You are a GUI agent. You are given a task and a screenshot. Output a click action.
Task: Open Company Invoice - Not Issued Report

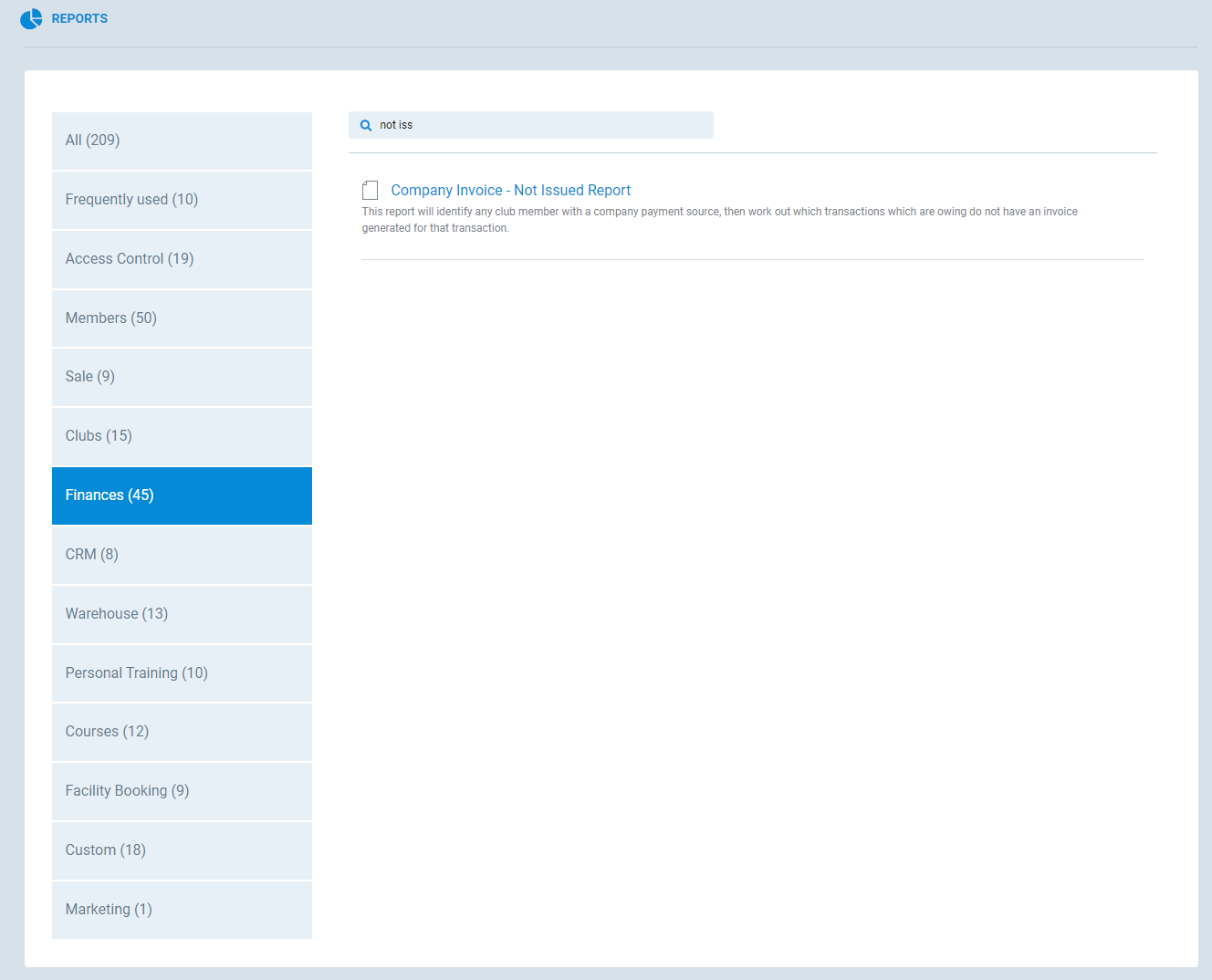click(510, 191)
